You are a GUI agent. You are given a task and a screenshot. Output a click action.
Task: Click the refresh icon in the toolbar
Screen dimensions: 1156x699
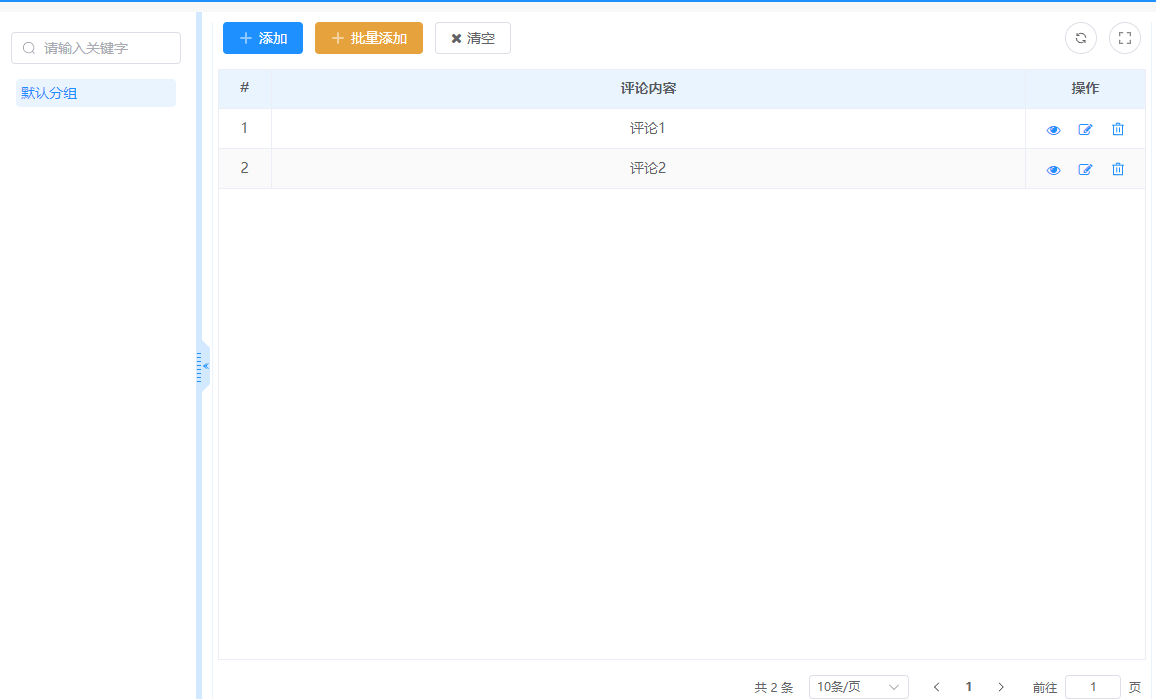tap(1081, 38)
